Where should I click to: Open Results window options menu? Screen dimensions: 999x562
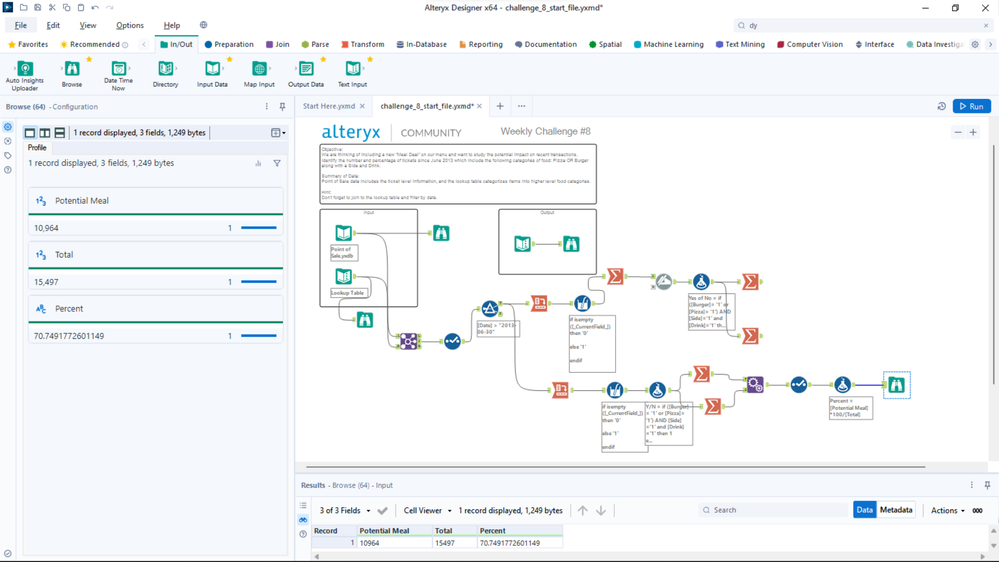click(972, 485)
